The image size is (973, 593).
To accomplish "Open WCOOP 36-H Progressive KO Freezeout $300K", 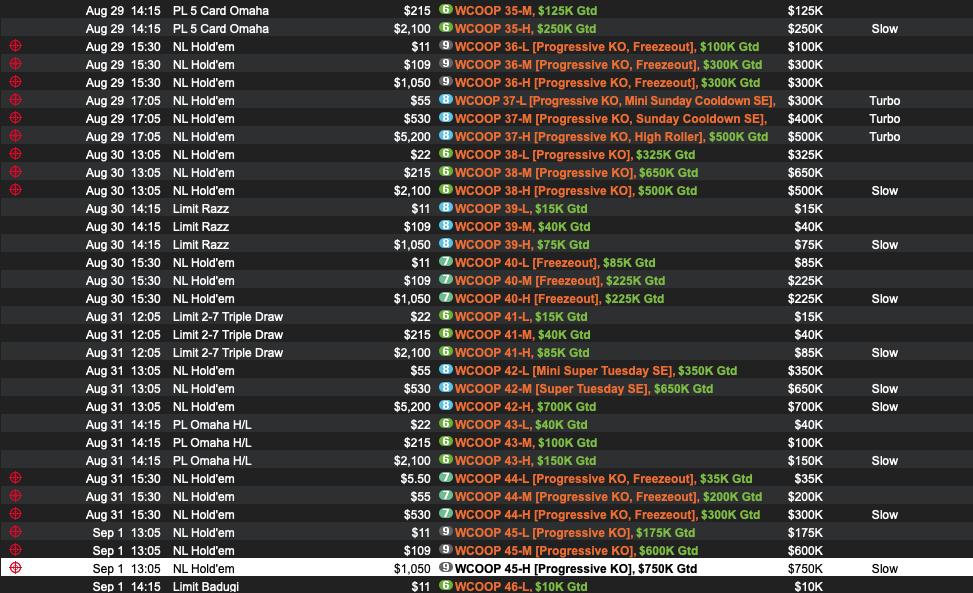I will (608, 82).
